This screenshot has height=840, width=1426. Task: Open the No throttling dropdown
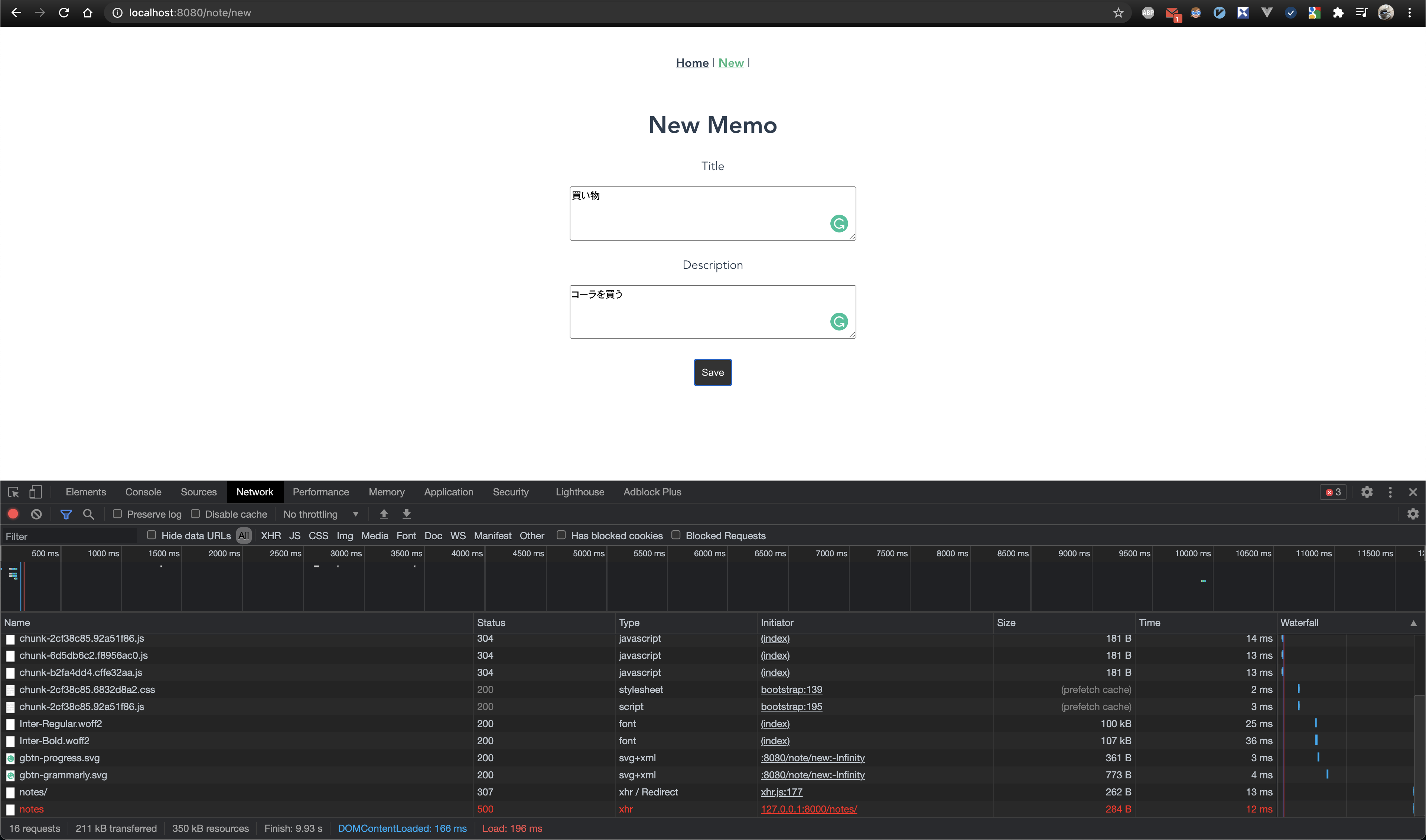(x=320, y=514)
